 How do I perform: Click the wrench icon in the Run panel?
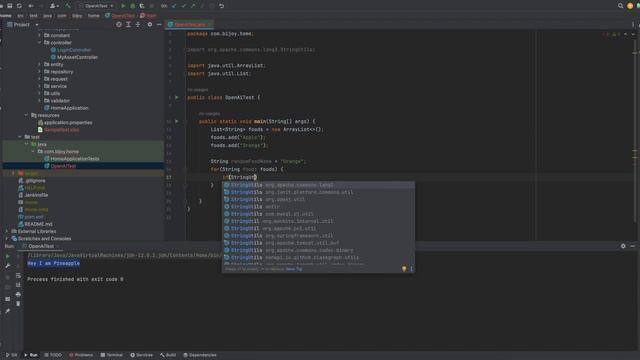click(x=7, y=266)
